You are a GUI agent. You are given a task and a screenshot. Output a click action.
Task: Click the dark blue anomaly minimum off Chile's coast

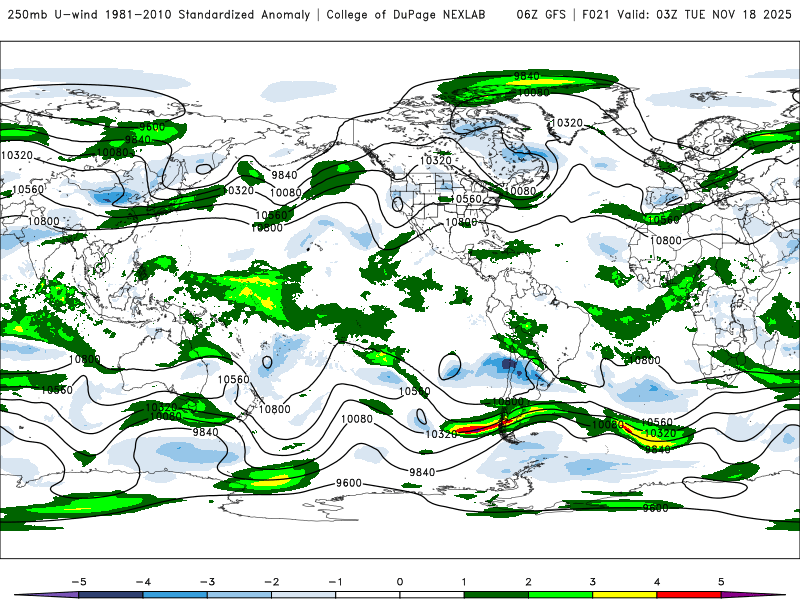point(509,364)
